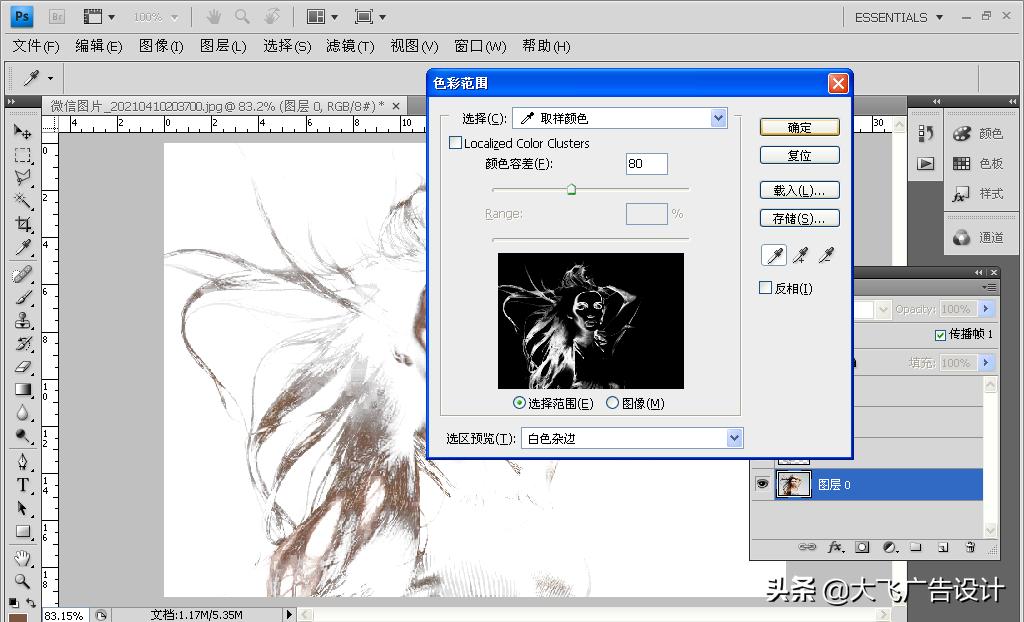Enable Localized Color Clusters checkbox

(456, 143)
